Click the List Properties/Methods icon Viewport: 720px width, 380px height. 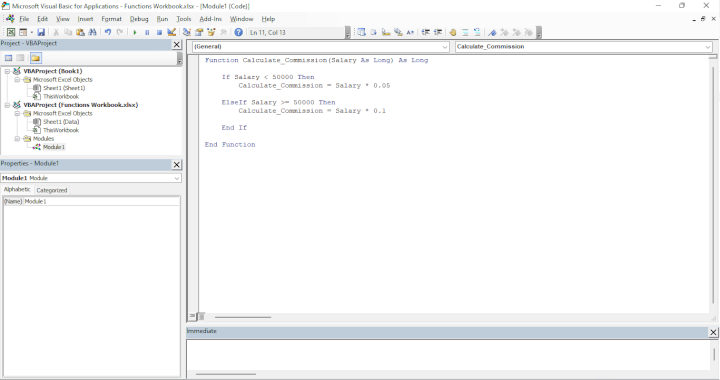(x=361, y=32)
